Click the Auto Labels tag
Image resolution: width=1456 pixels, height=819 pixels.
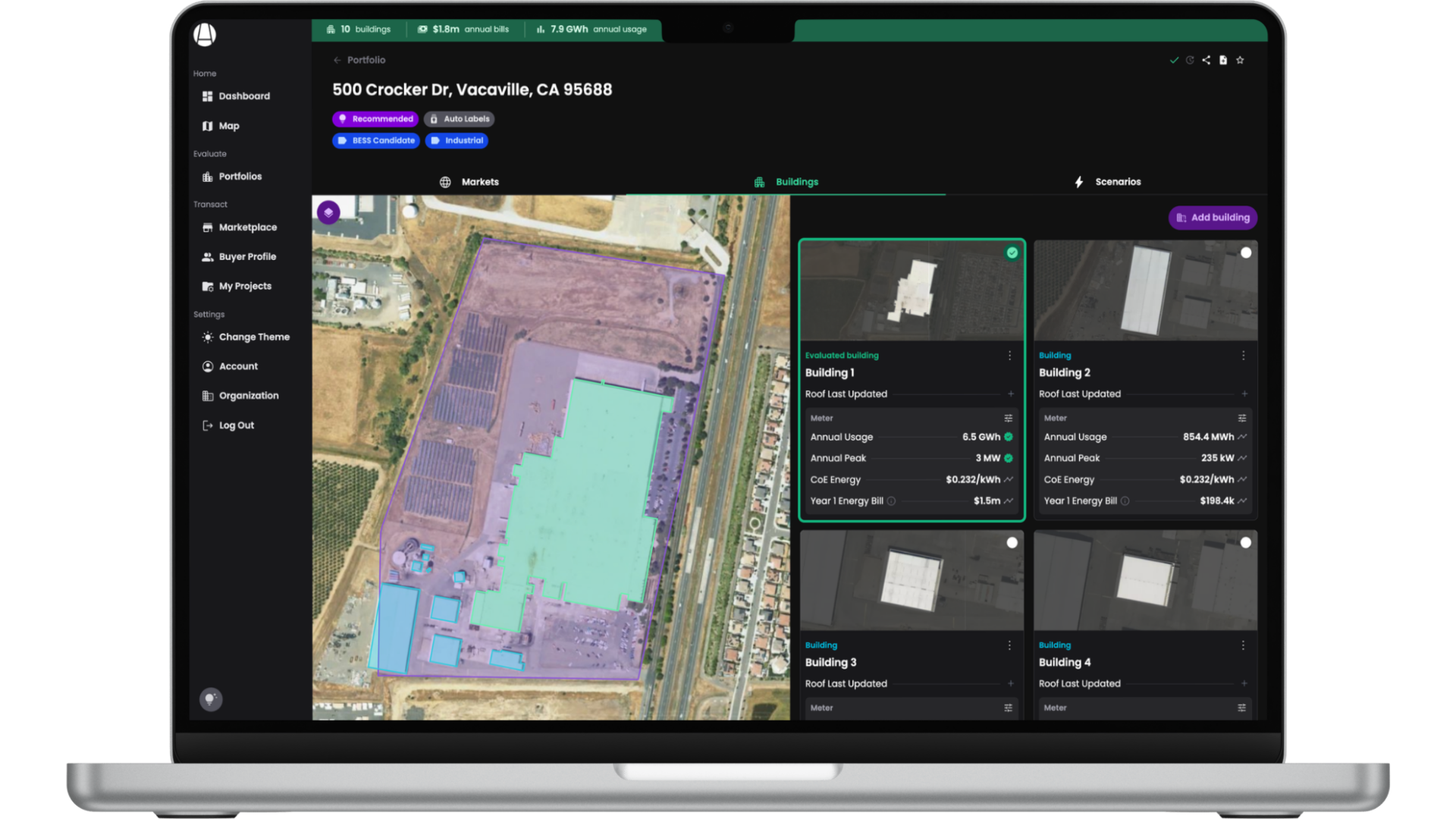click(460, 119)
